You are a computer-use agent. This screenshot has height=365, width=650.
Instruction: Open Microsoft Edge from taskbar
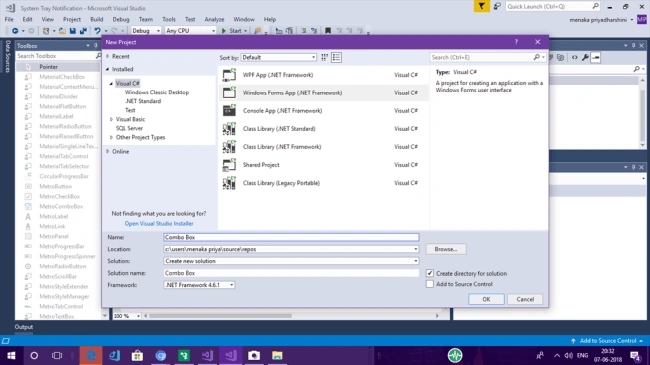pyautogui.click(x=91, y=355)
